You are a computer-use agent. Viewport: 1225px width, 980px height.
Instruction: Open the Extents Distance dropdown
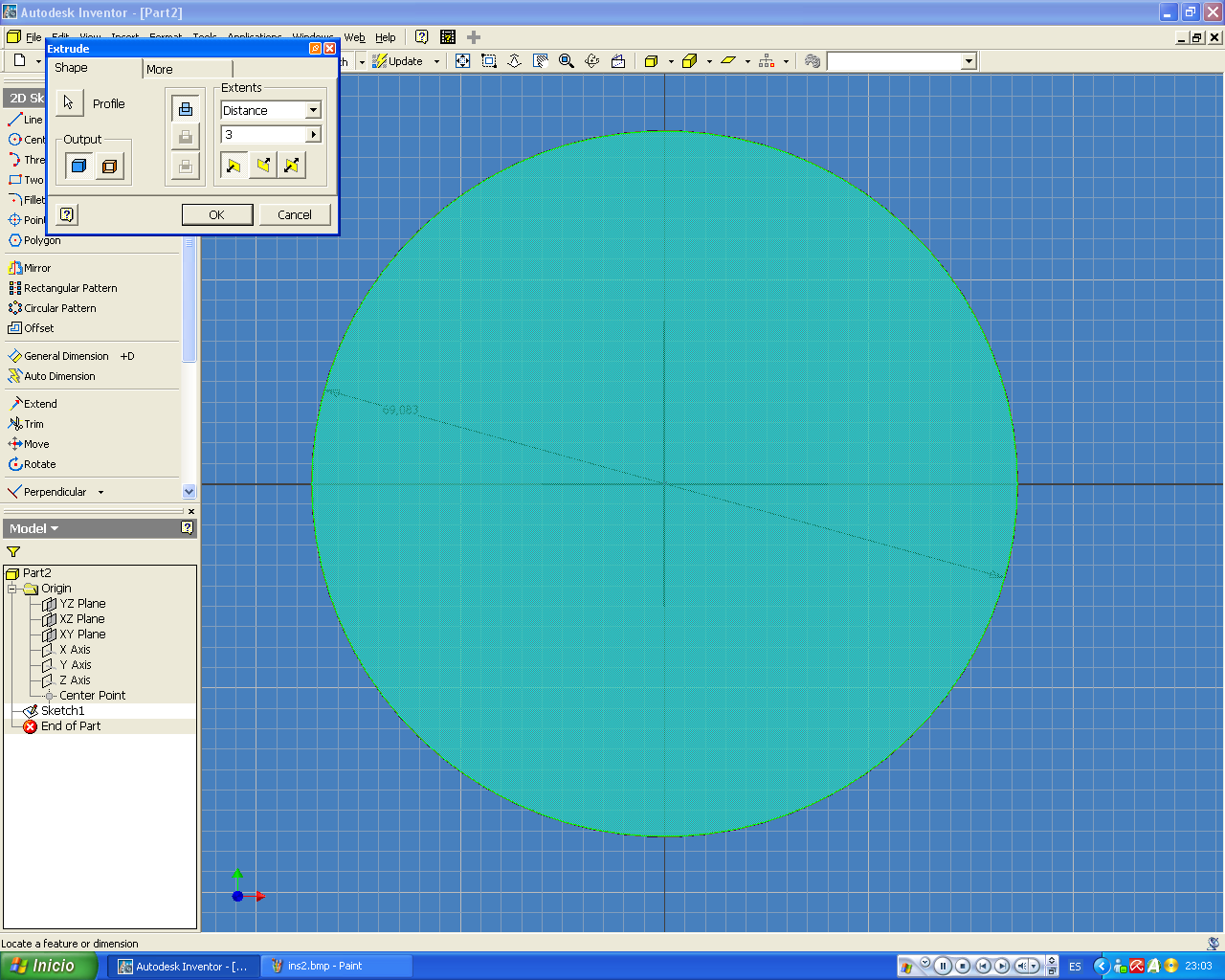pos(313,110)
